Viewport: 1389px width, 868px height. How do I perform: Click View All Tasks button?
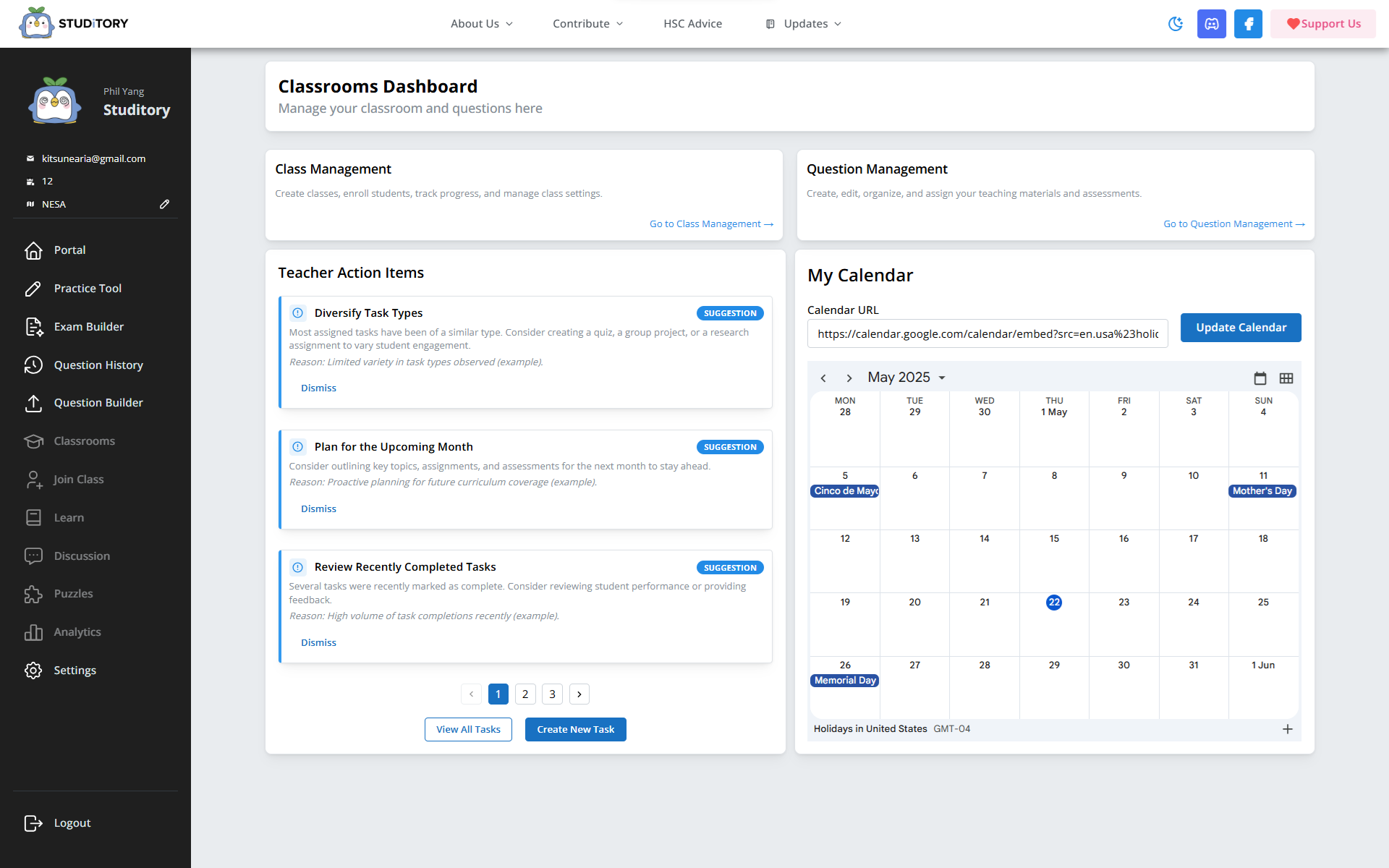click(468, 730)
